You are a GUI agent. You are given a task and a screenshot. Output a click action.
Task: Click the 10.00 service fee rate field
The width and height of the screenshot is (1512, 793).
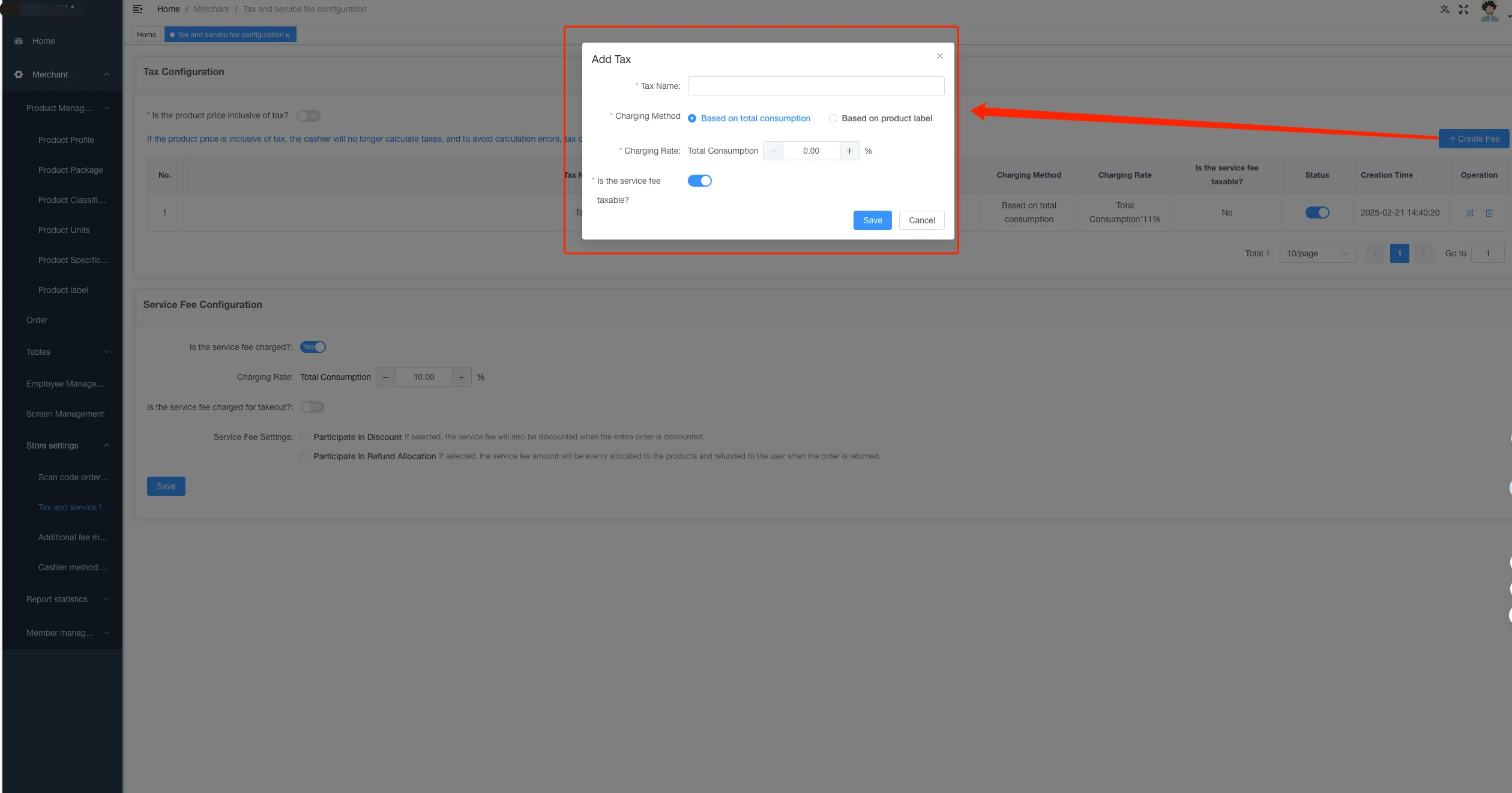tap(424, 377)
